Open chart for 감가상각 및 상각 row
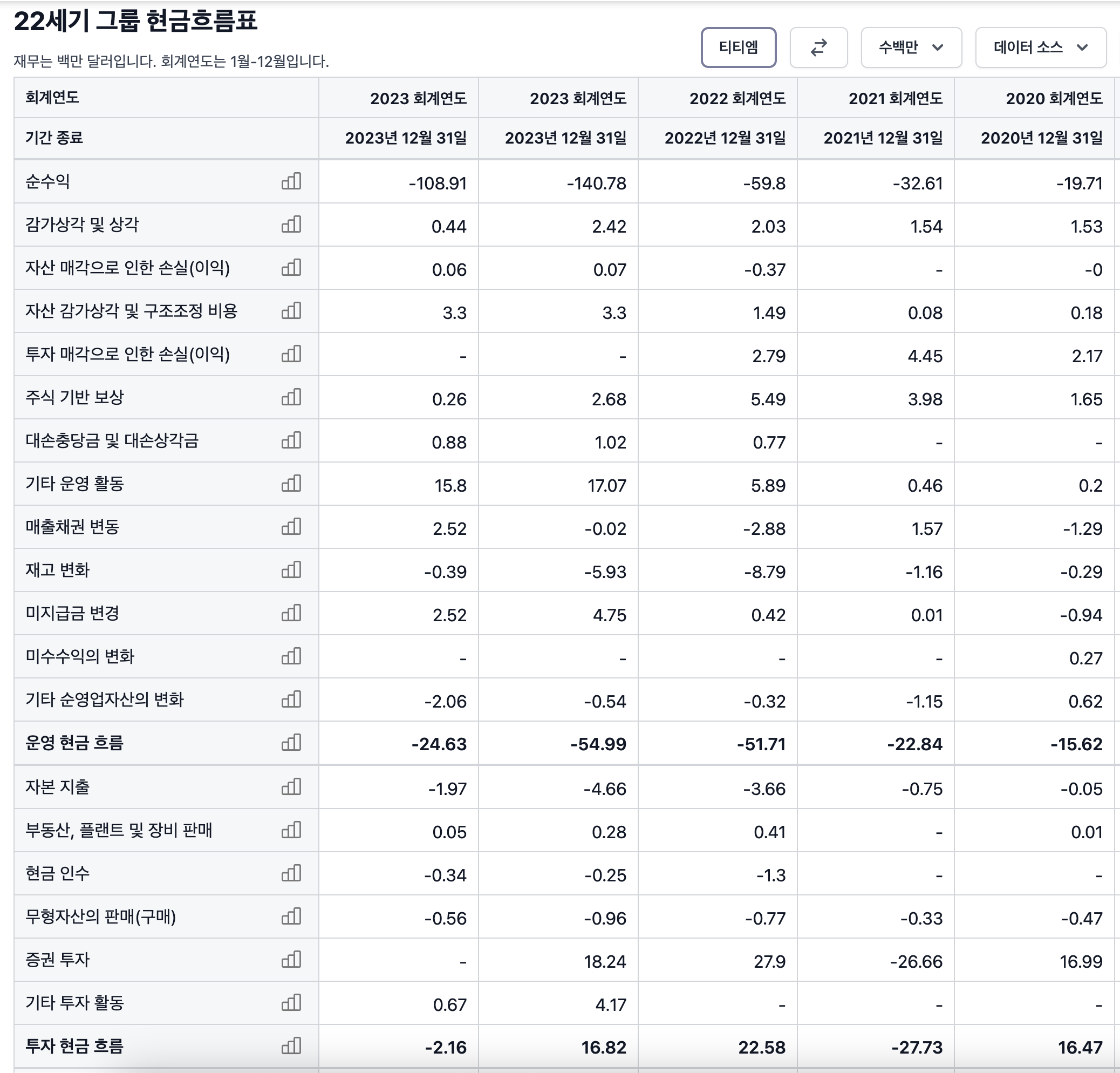The width and height of the screenshot is (1120, 1073). point(291,225)
